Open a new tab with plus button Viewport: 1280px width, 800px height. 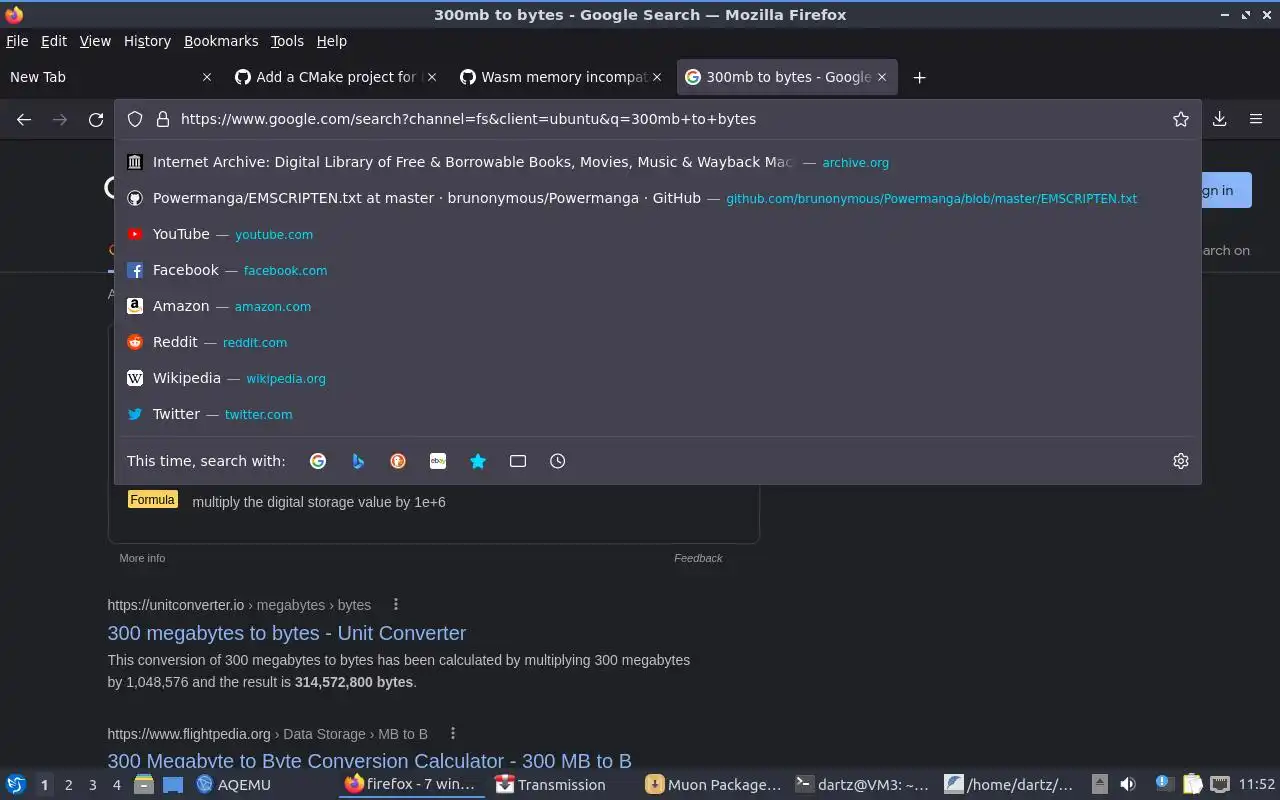(920, 77)
